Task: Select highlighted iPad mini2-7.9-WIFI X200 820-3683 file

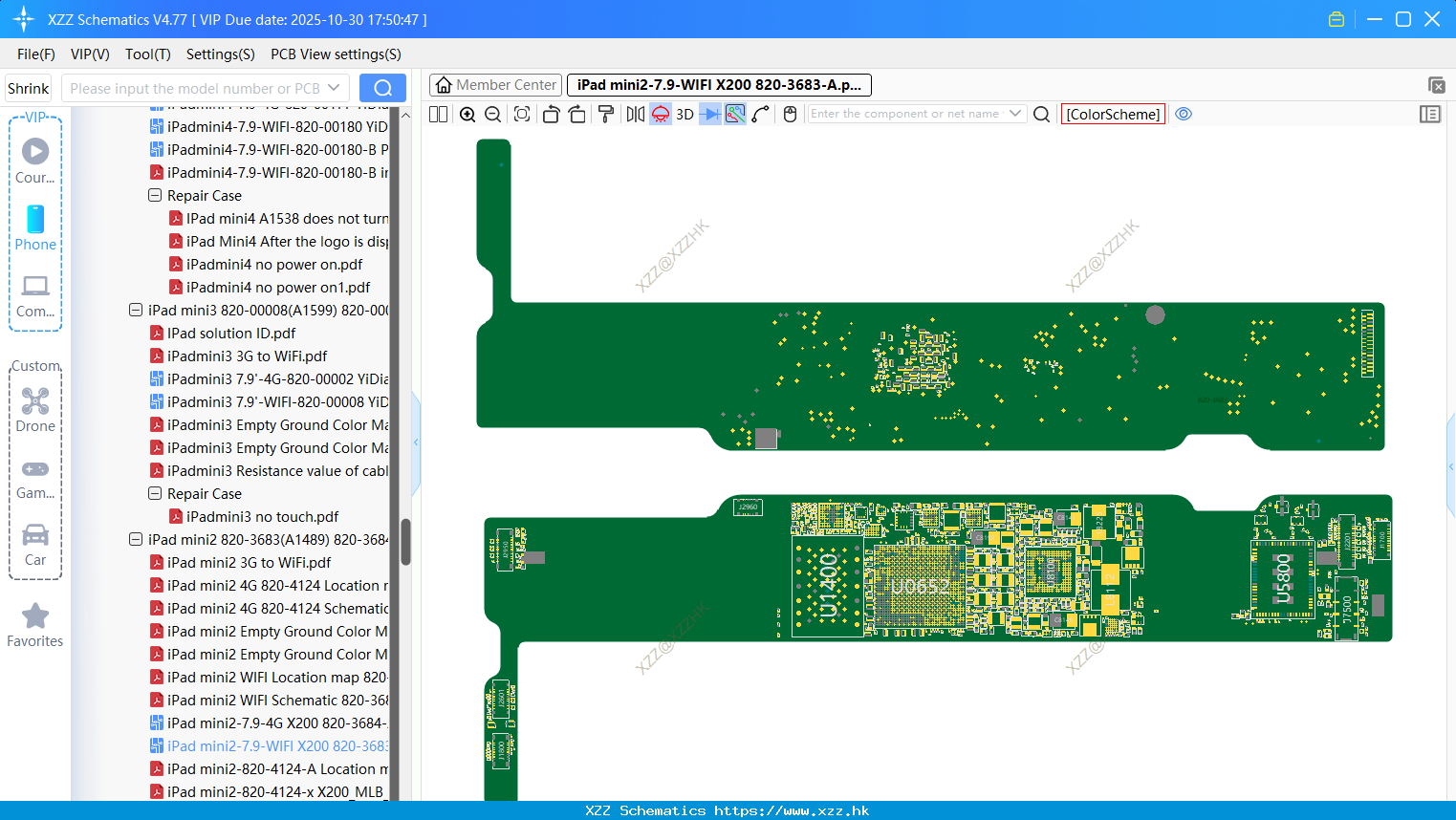Action: click(x=277, y=745)
